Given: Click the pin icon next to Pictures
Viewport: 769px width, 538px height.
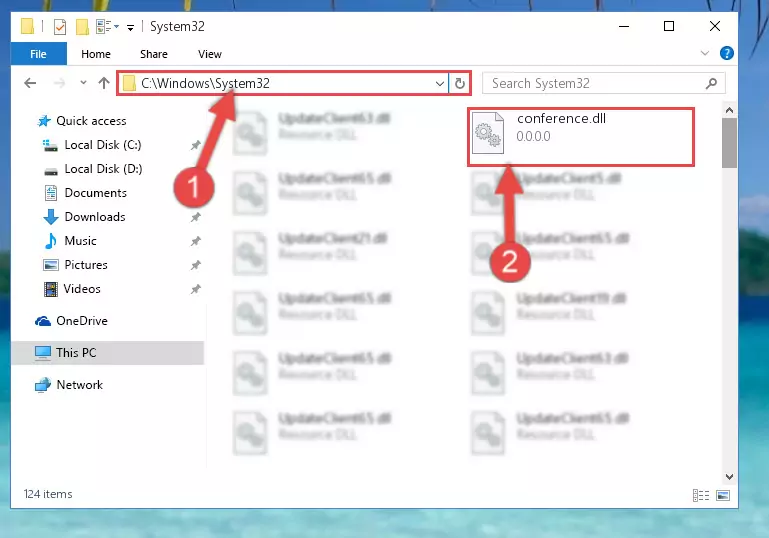Looking at the screenshot, I should point(195,265).
